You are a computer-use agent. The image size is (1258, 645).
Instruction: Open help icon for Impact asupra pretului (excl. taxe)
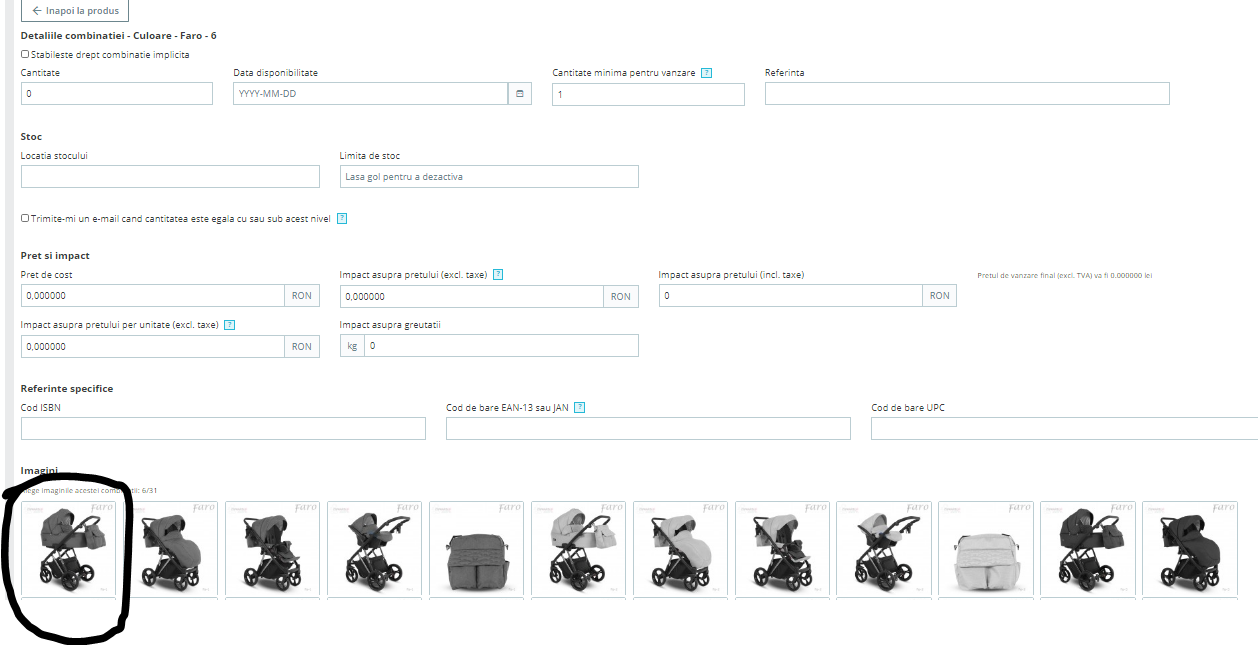(x=498, y=275)
